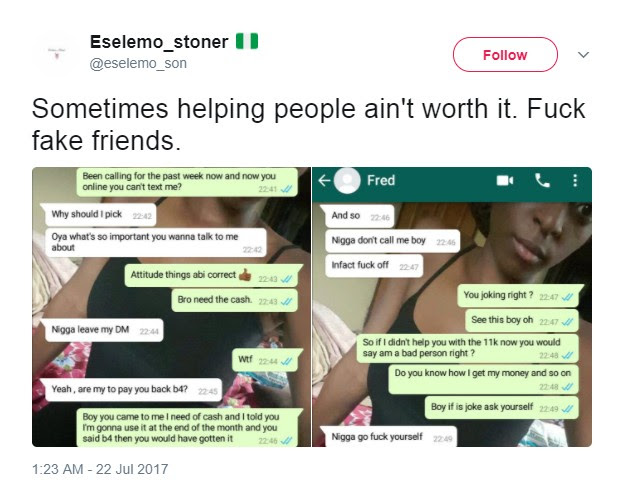Click the Fred contact name in header

click(381, 181)
